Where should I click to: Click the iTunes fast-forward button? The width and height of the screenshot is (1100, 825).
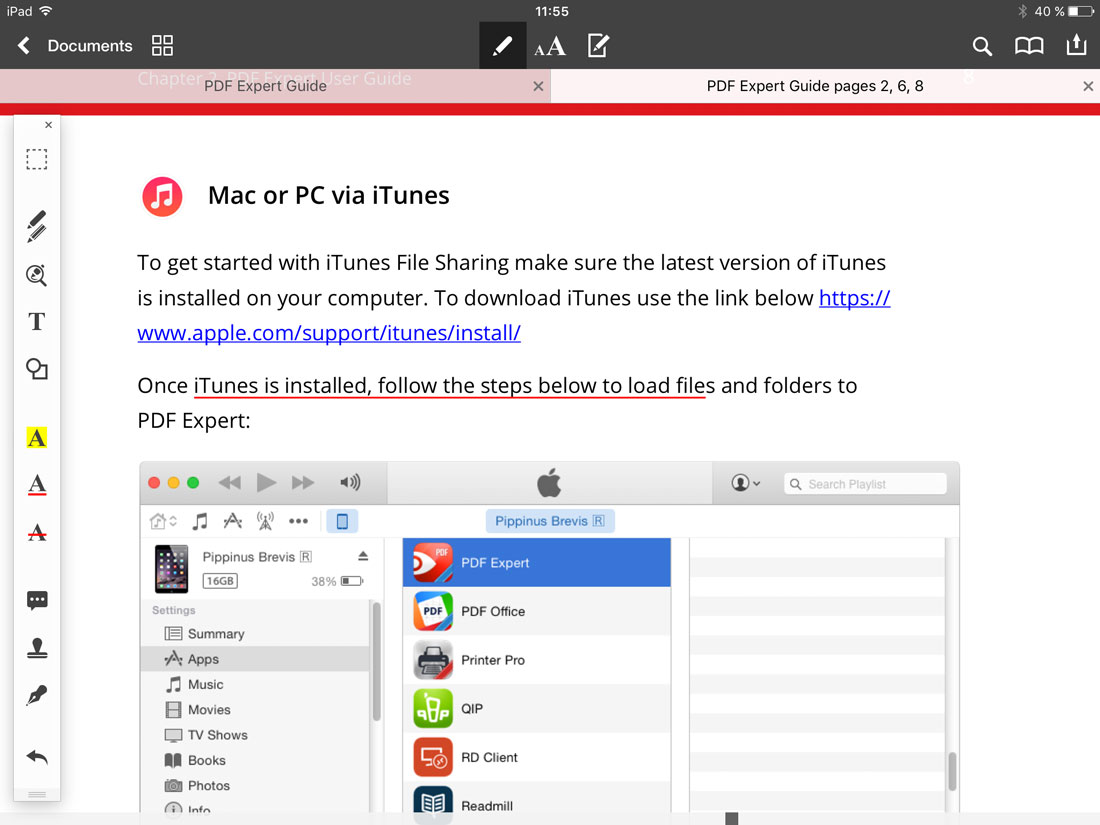pyautogui.click(x=303, y=482)
